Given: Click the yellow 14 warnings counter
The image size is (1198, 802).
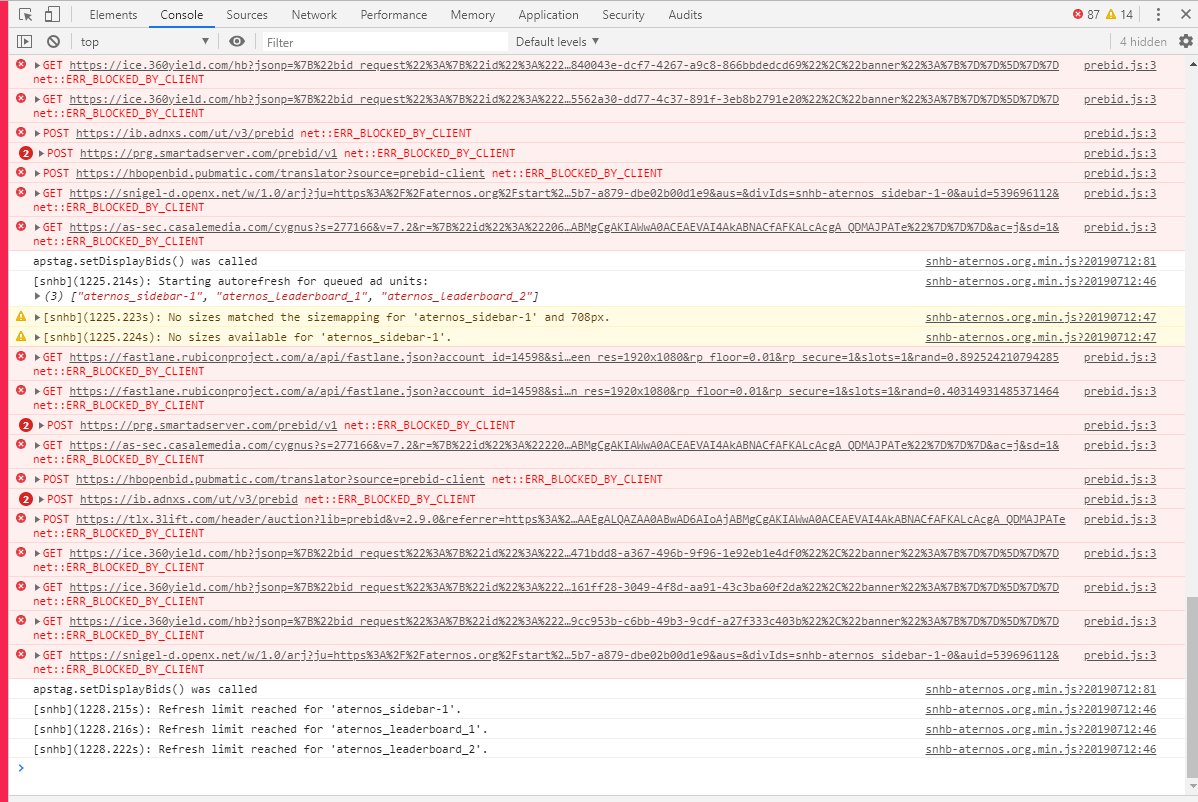Looking at the screenshot, I should (1119, 15).
